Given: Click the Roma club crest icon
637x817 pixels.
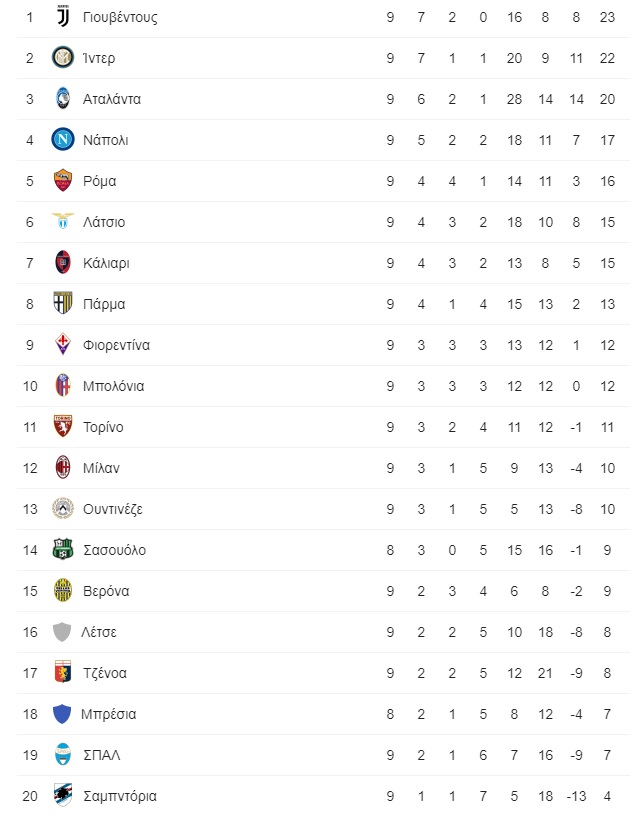Looking at the screenshot, I should pos(63,181).
